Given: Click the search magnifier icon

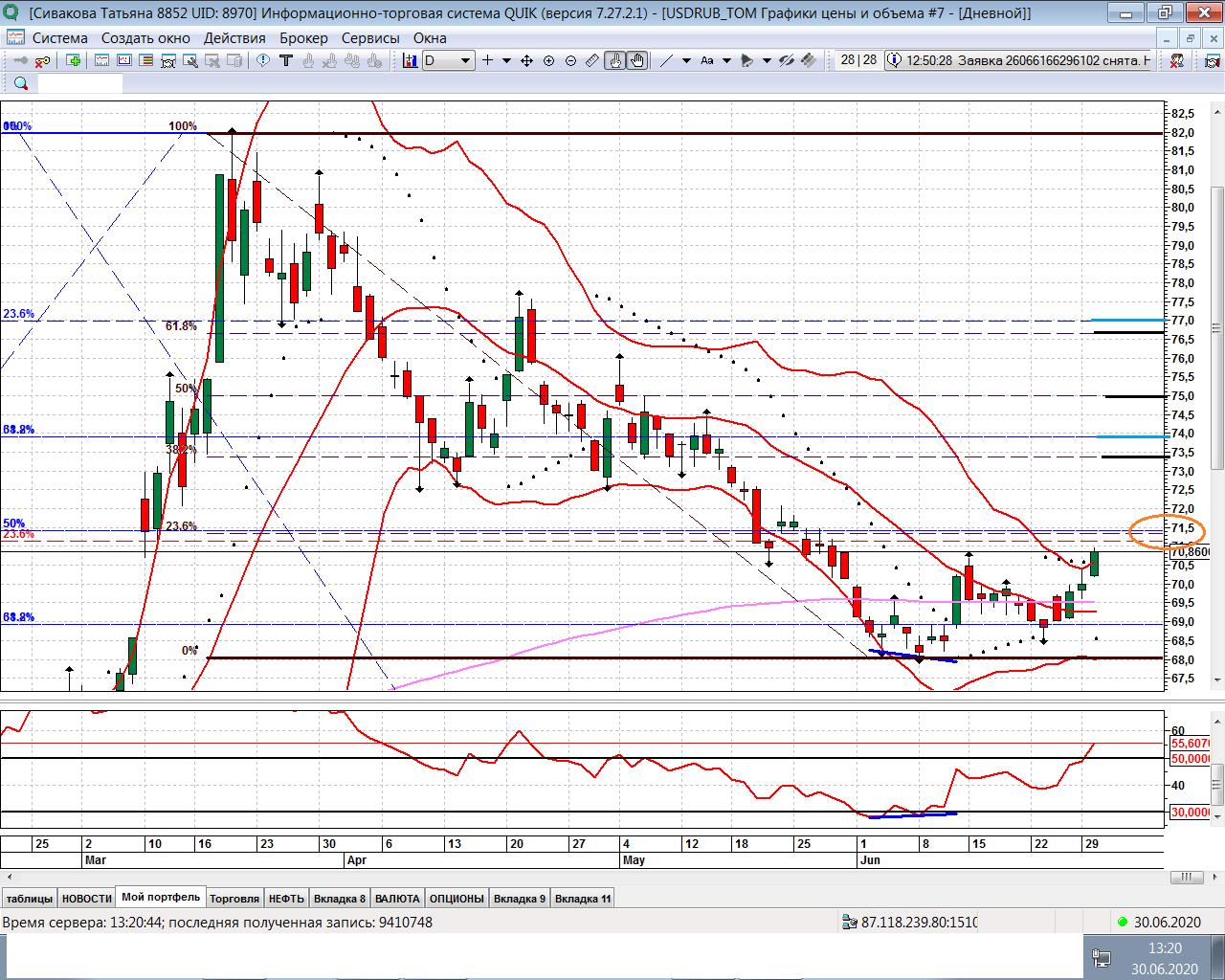Looking at the screenshot, I should (x=20, y=83).
